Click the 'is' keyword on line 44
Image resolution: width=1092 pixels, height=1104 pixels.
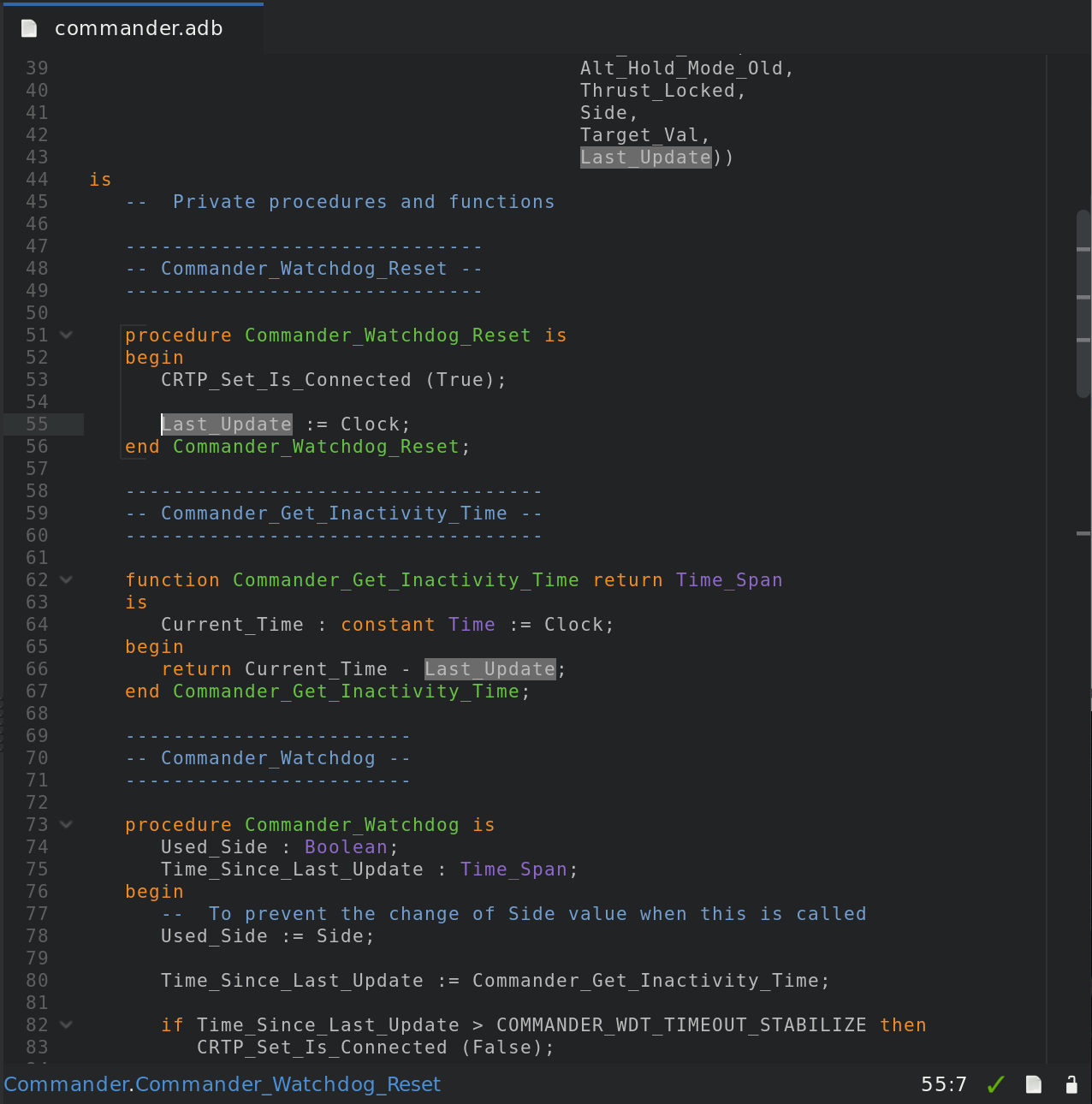[100, 180]
